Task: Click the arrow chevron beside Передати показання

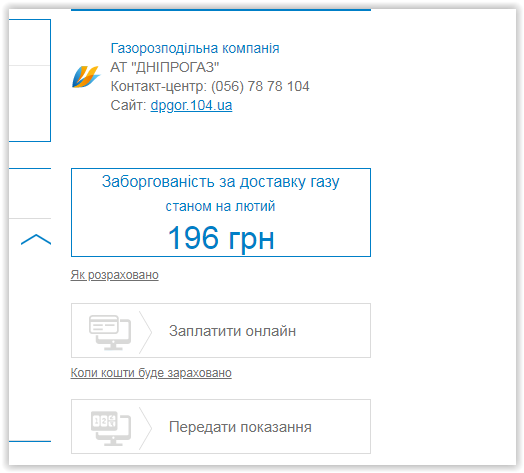Action: [145, 428]
